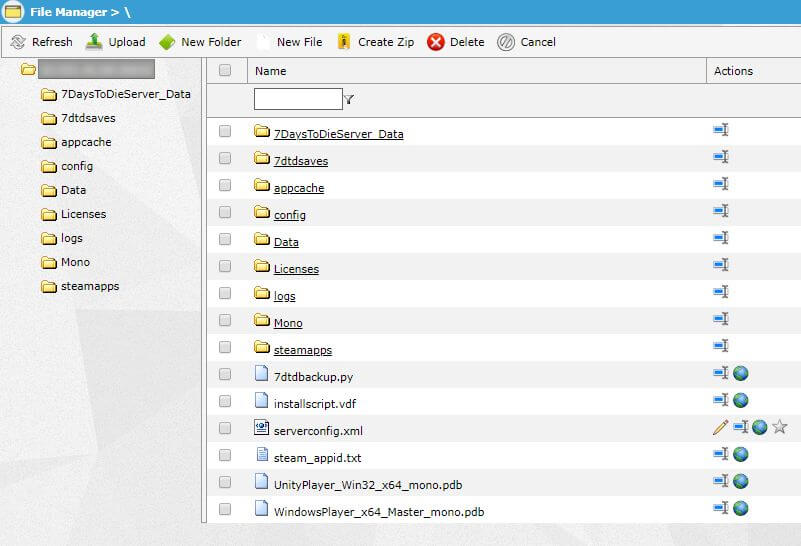Screen dimensions: 801x546
Task: Select the serverconfig.xml row checkbox
Action: coord(225,428)
